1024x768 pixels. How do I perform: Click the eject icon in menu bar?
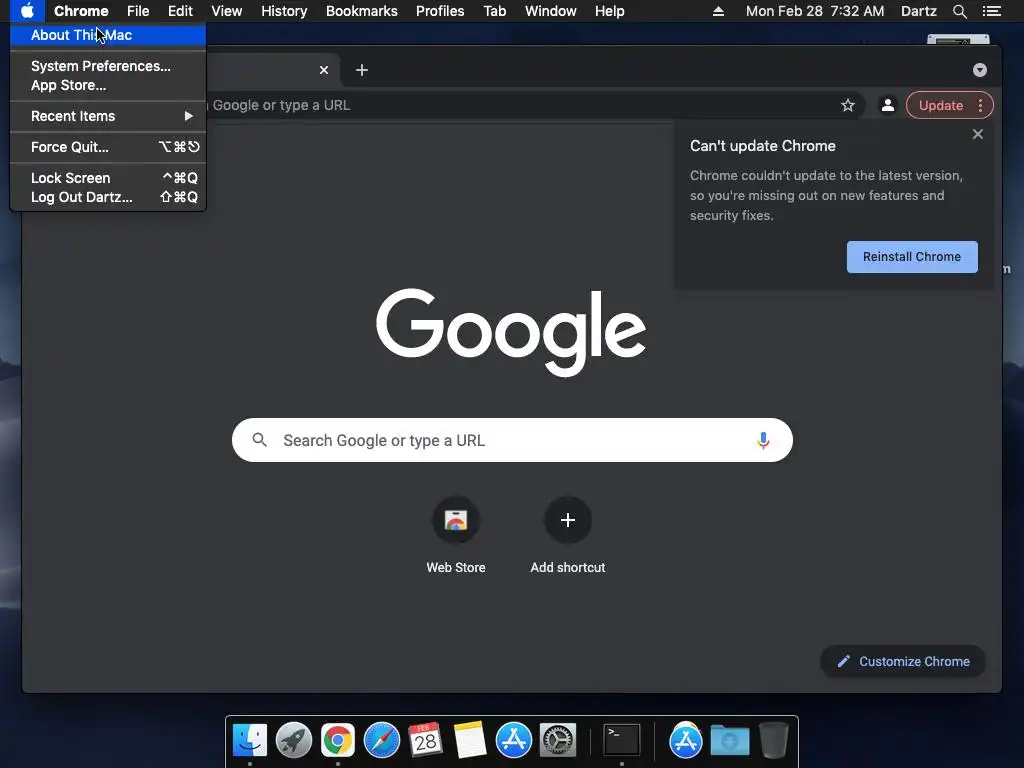coord(718,11)
